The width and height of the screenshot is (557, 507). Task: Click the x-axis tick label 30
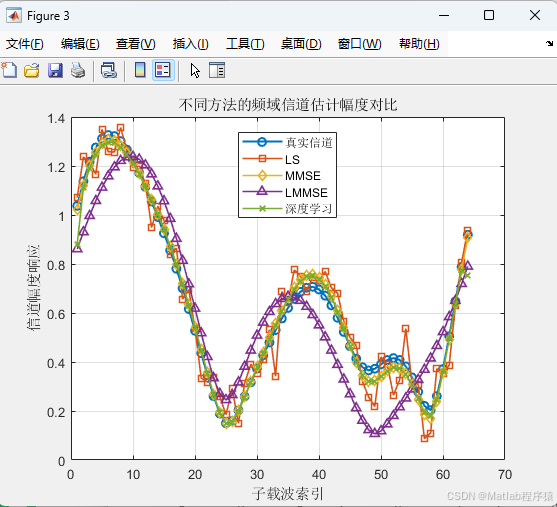[257, 475]
